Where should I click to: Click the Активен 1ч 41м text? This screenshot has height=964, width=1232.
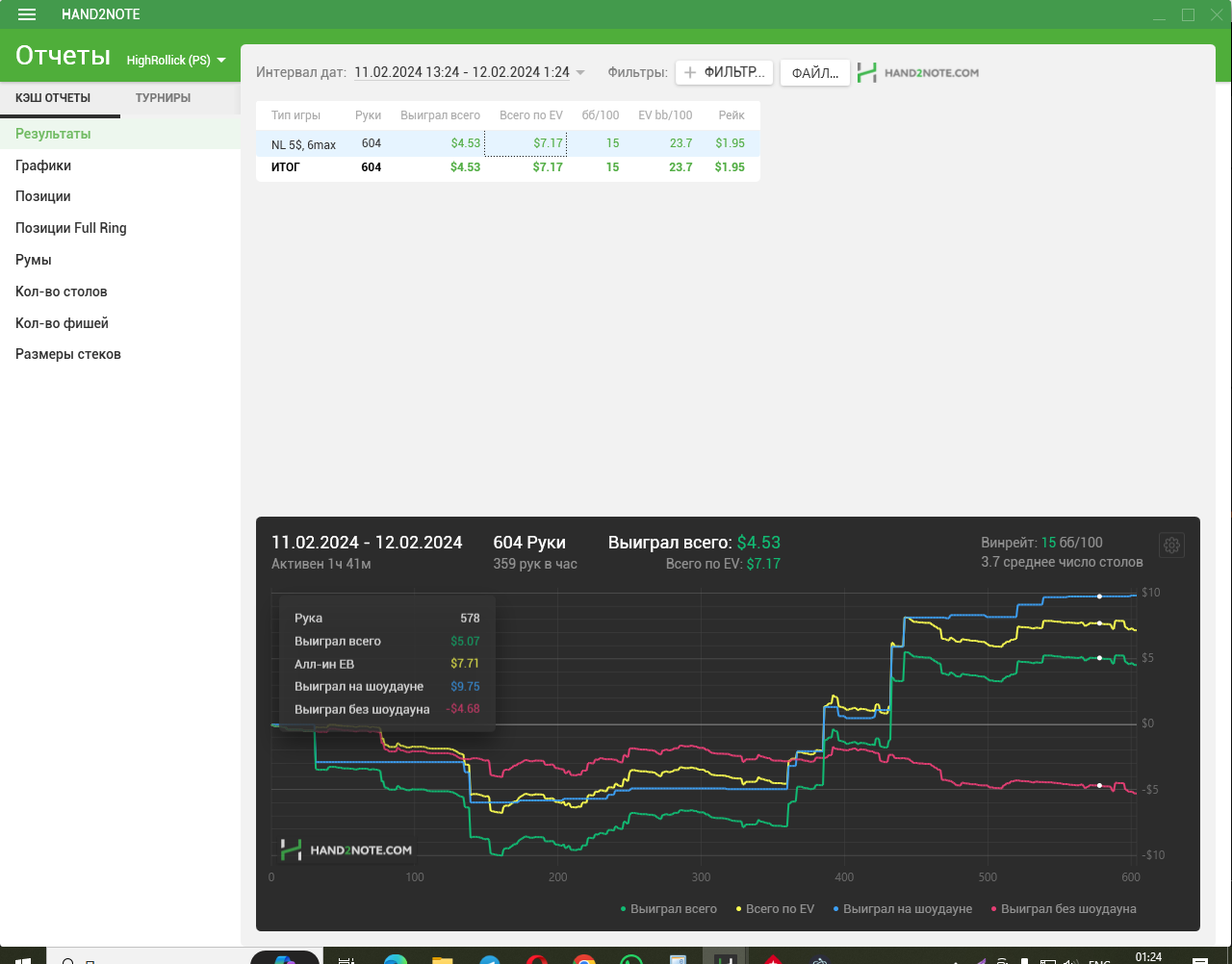[321, 564]
